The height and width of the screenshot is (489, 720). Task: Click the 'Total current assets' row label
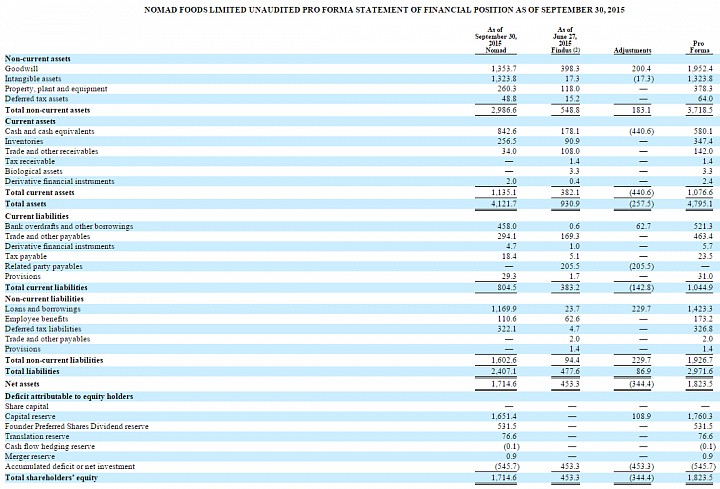point(39,193)
